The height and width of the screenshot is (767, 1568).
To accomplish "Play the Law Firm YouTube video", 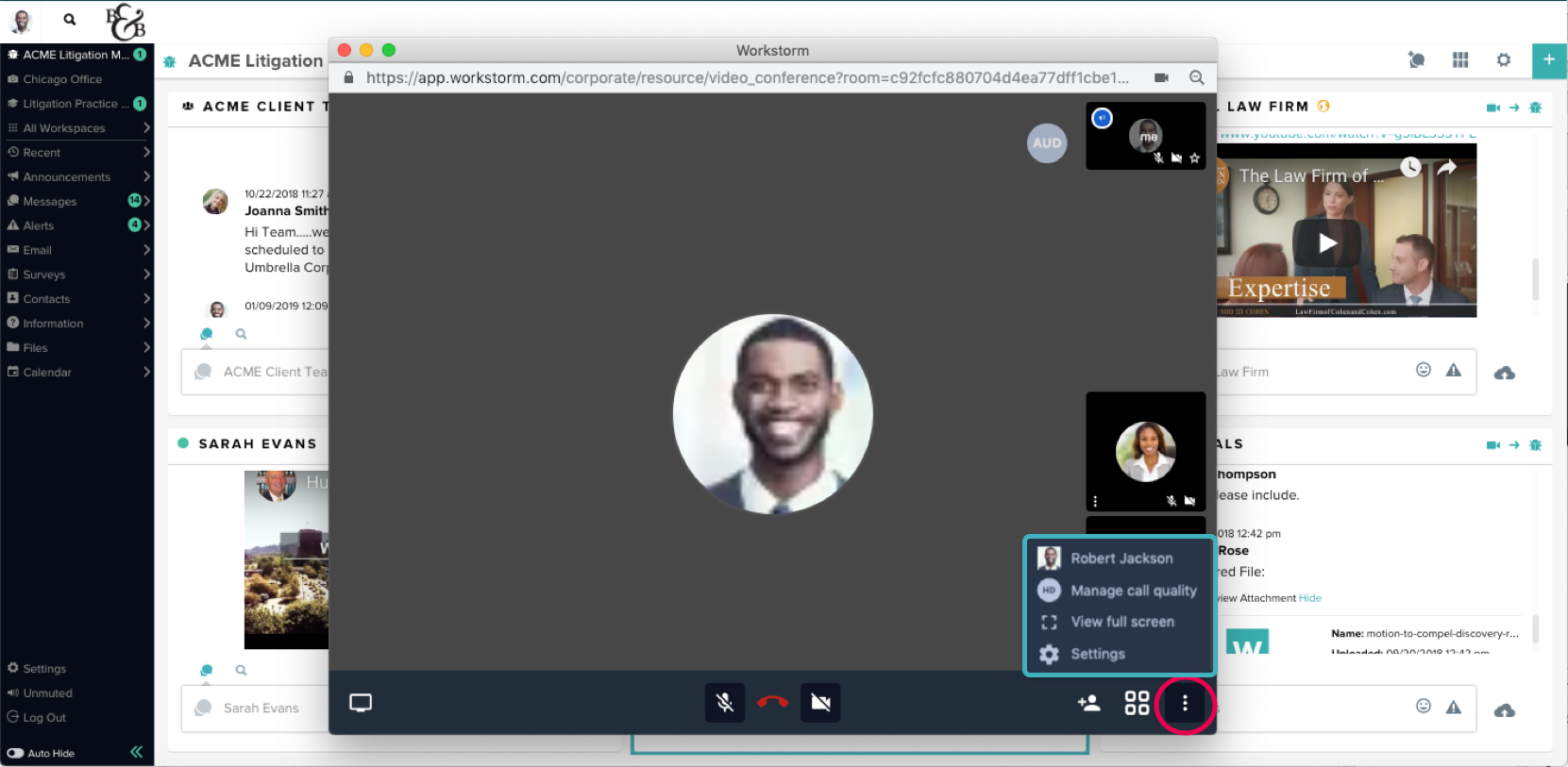I will click(1327, 243).
